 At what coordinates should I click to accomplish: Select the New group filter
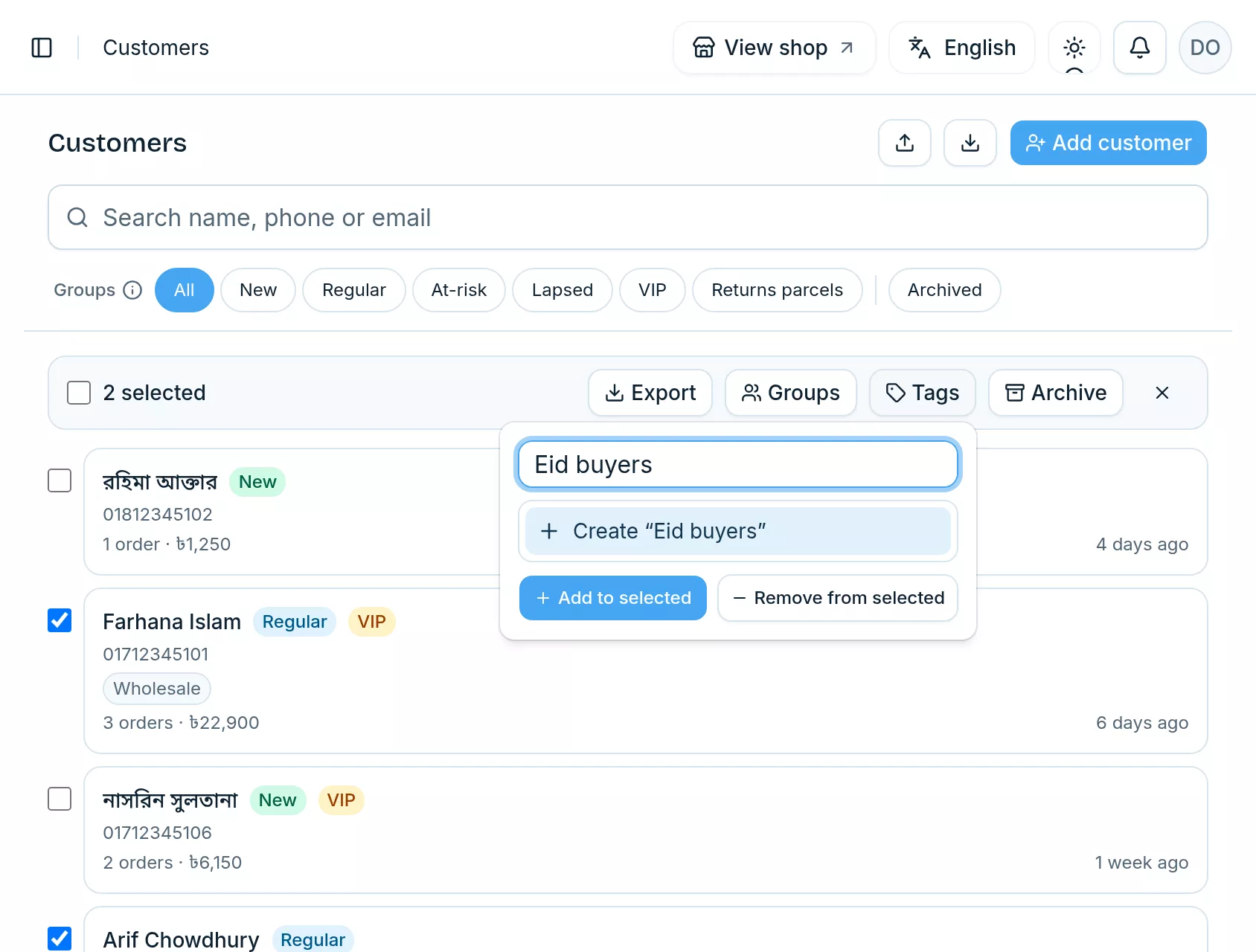(257, 290)
